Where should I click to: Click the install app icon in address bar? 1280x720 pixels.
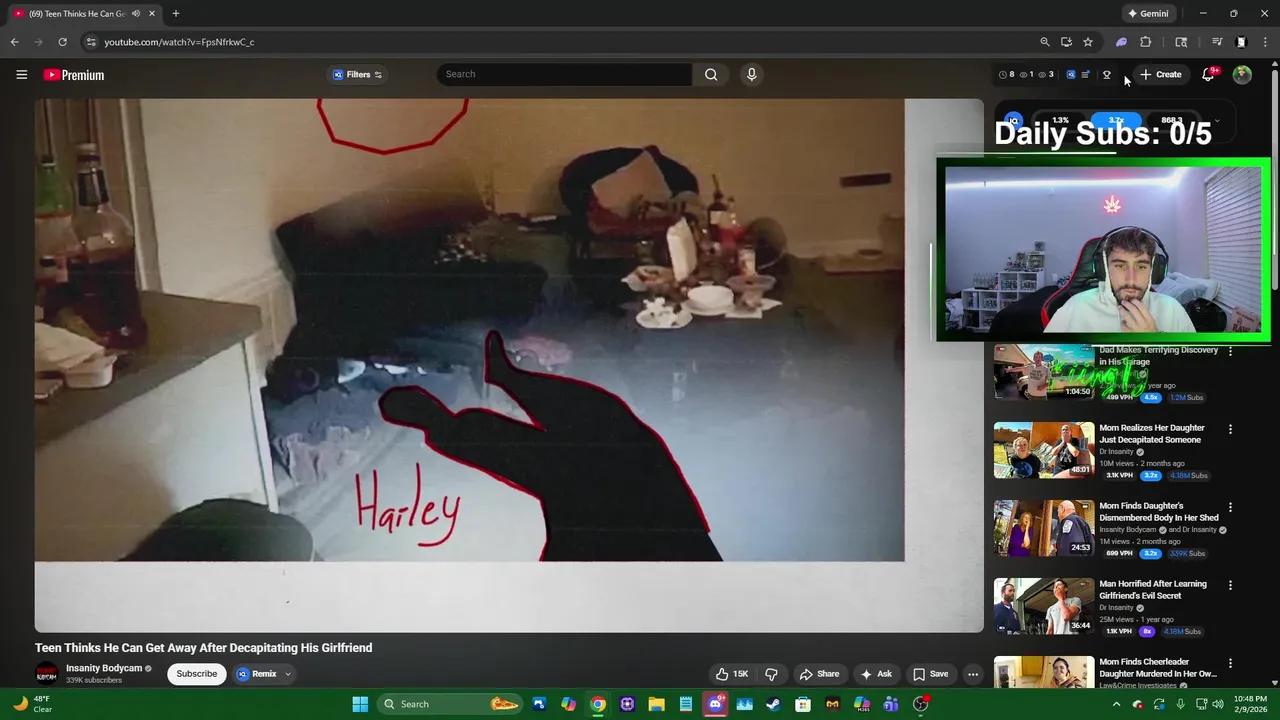(1066, 42)
